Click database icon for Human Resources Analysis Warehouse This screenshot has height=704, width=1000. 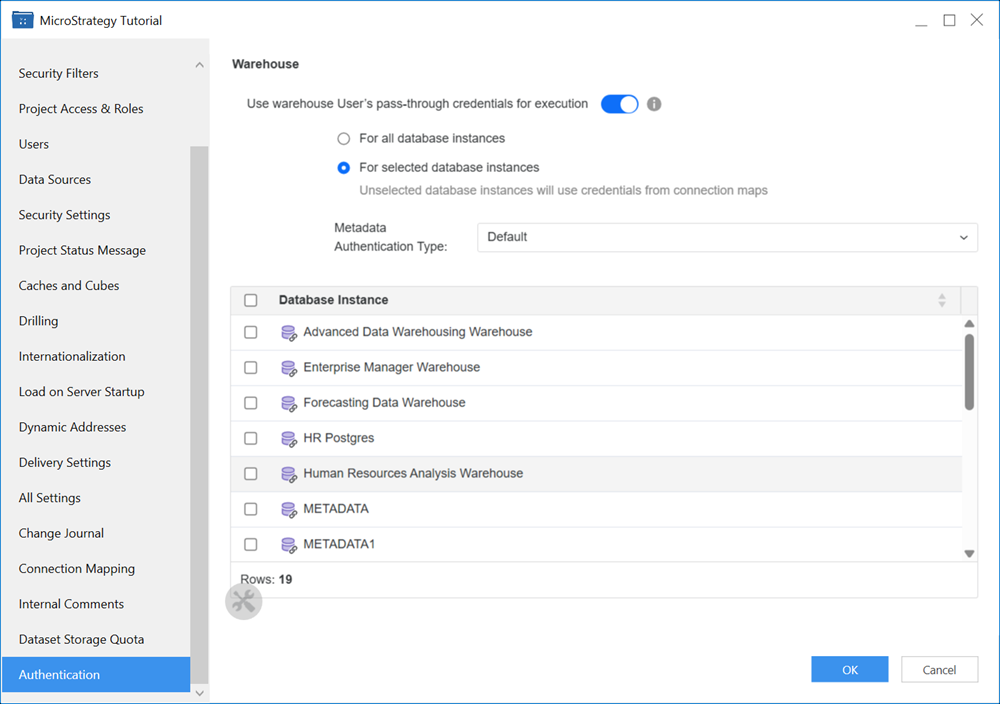289,474
